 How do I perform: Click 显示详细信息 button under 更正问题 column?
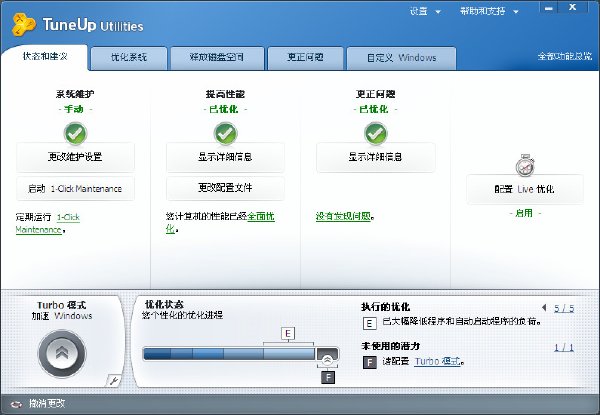375,157
